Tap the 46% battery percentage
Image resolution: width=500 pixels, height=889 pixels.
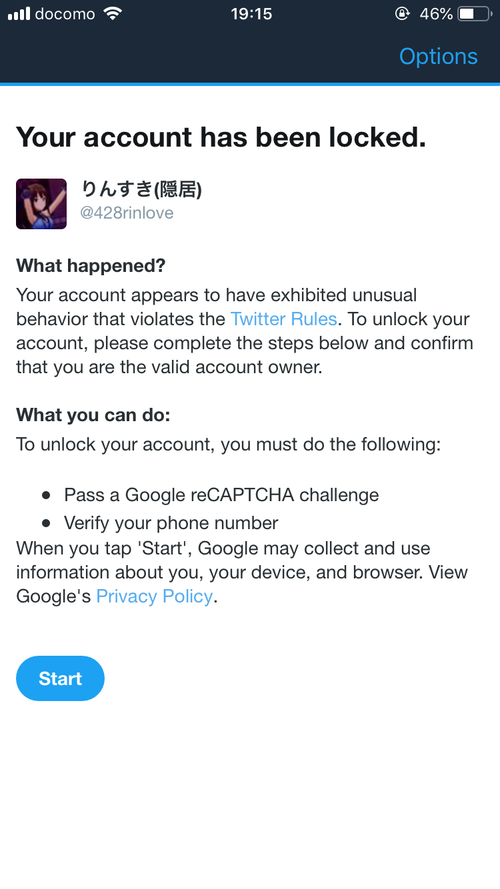coord(436,14)
